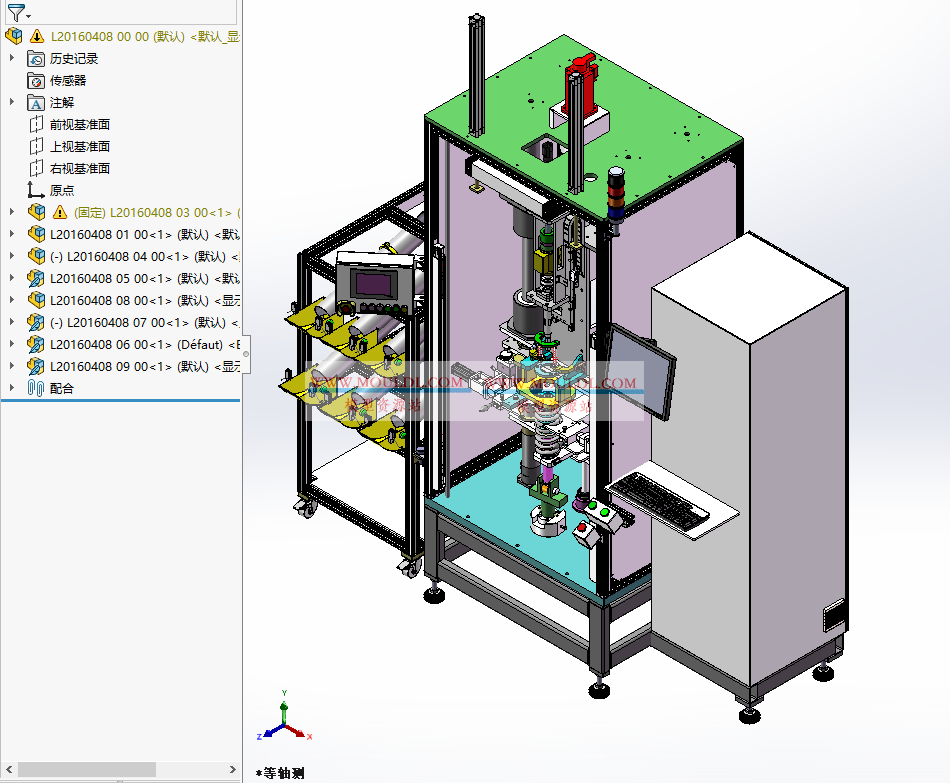Expand the L20160408 01 00 component
Image resolution: width=950 pixels, height=783 pixels.
pos(12,234)
